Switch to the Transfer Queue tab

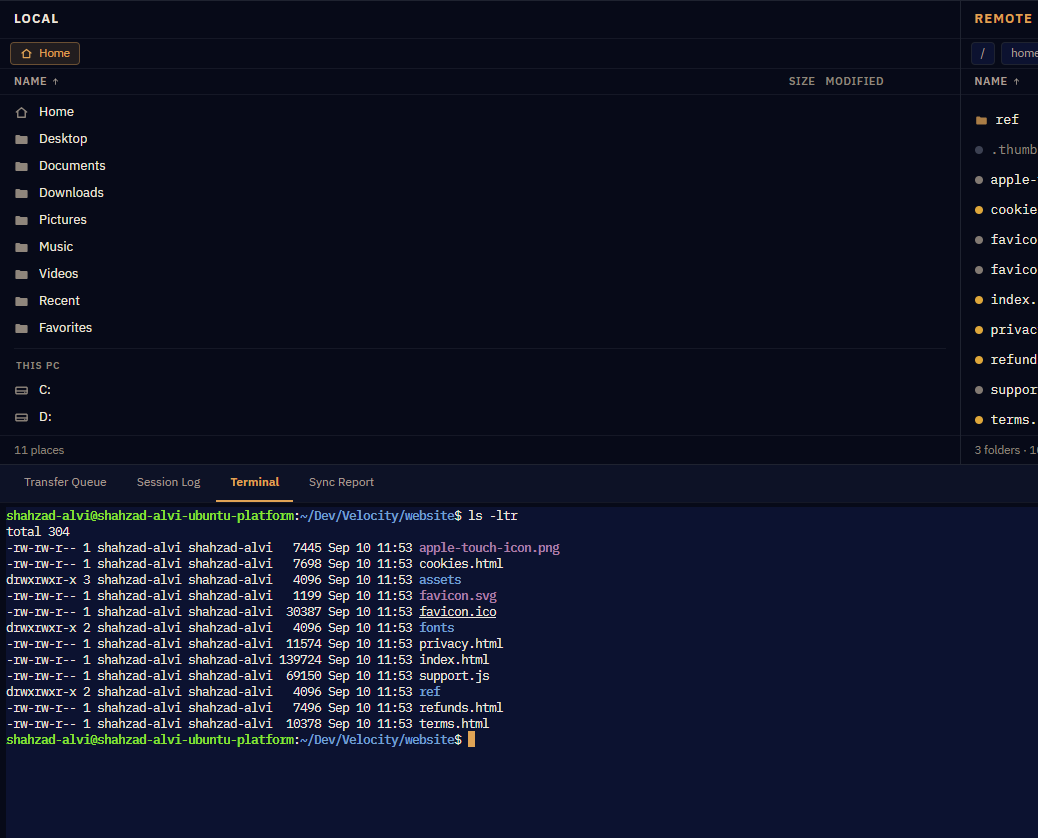(66, 483)
